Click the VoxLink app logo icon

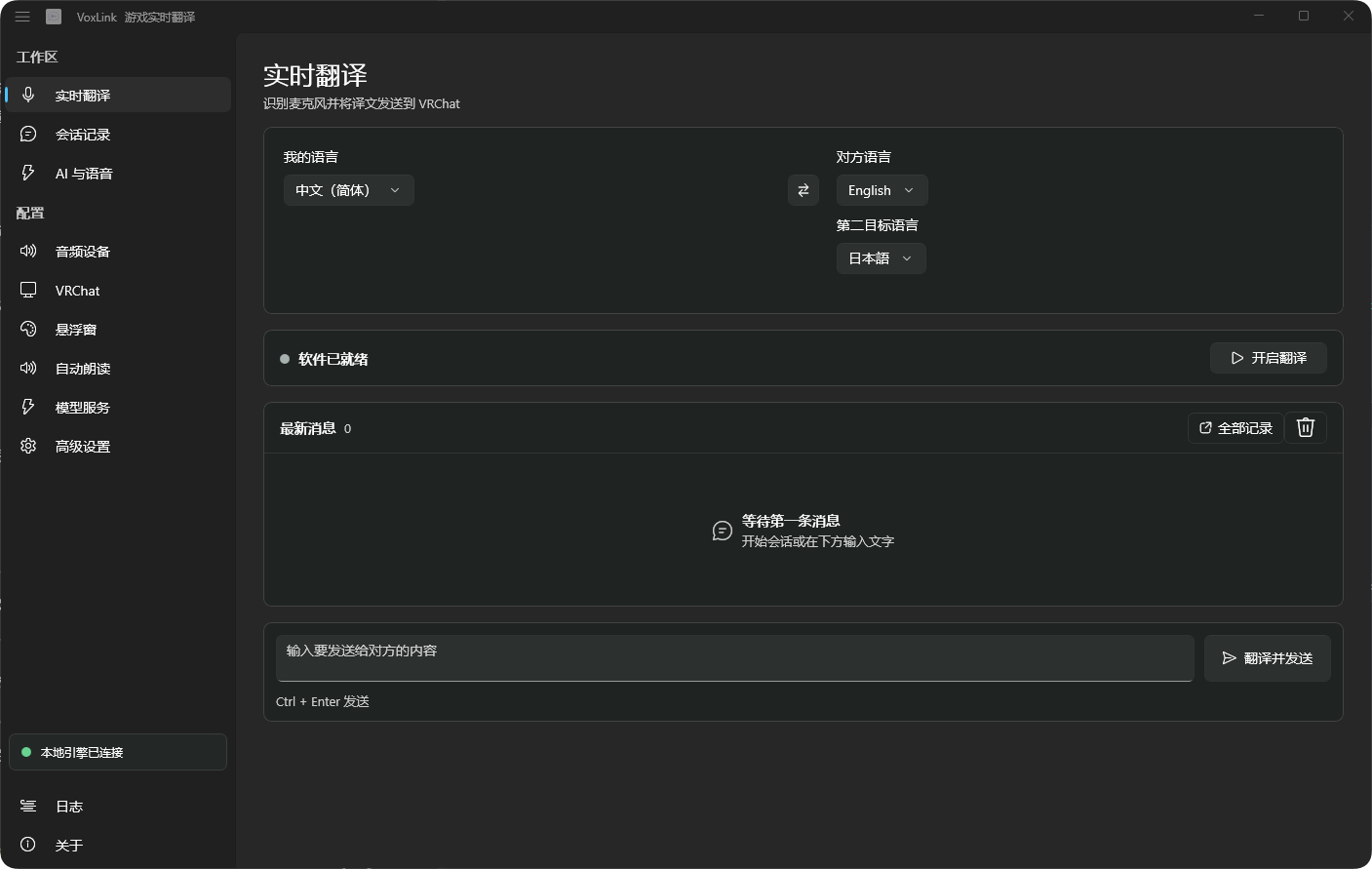point(54,17)
